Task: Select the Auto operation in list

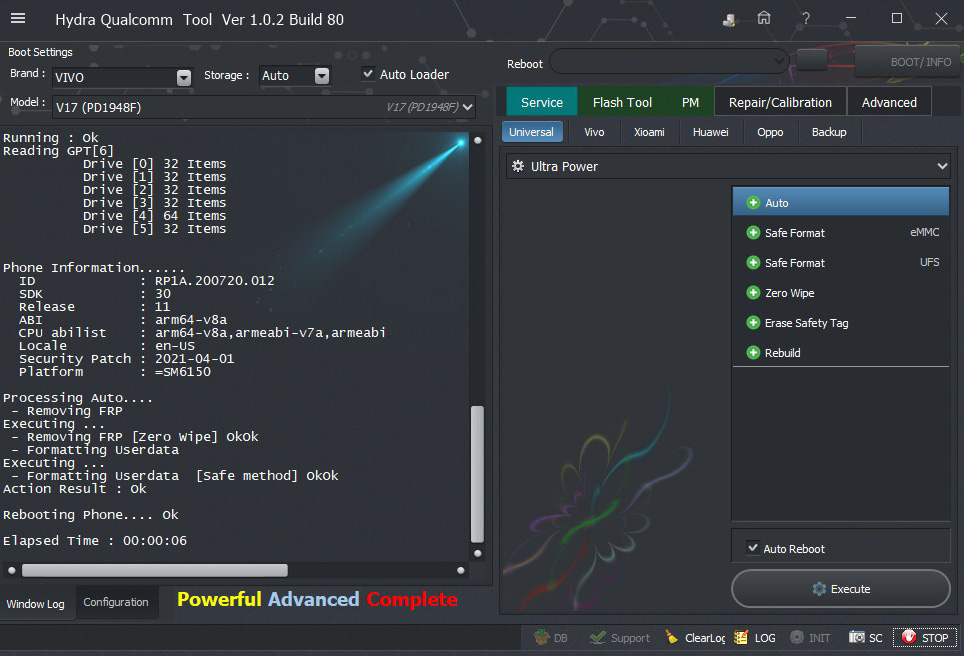Action: pyautogui.click(x=840, y=202)
